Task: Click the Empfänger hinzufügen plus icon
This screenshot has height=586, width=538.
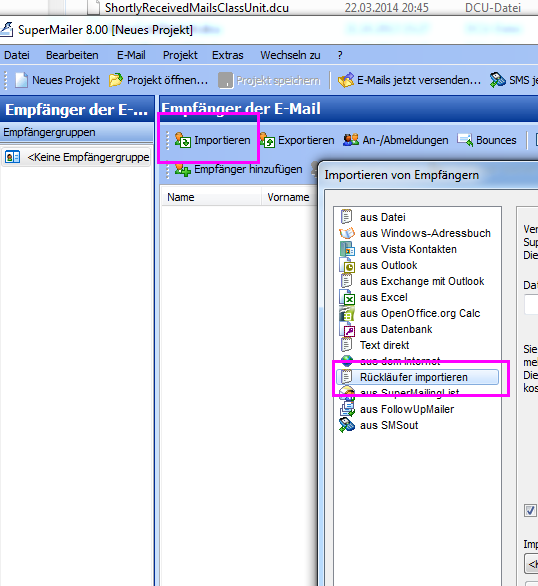Action: tap(183, 169)
